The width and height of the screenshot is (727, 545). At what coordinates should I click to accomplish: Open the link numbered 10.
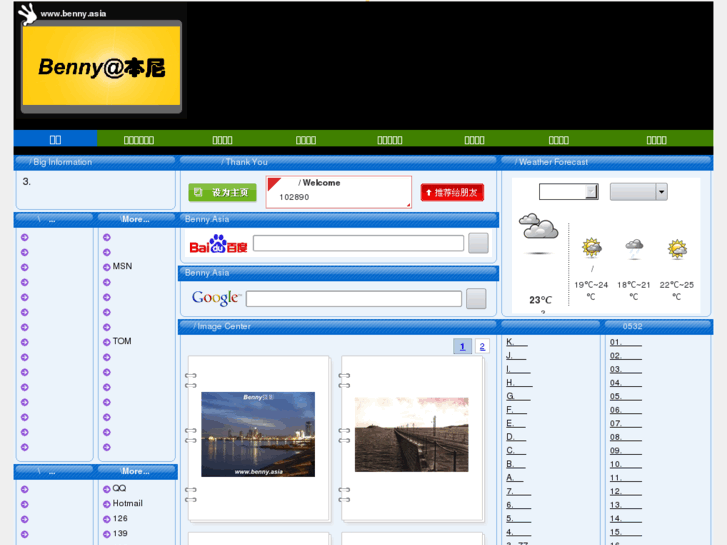pyautogui.click(x=625, y=464)
